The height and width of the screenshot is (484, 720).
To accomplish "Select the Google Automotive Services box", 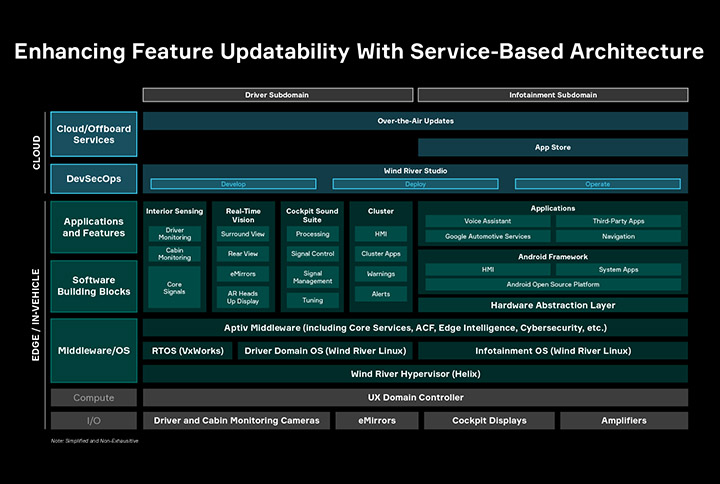I will pos(488,236).
